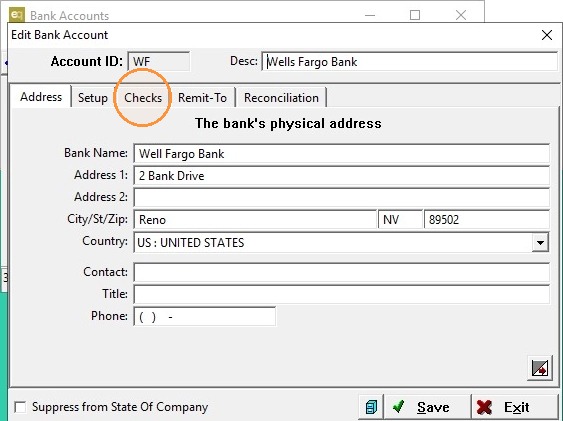Screen dimensions: 563x421
Task: Click the Contact input field
Action: pos(341,272)
